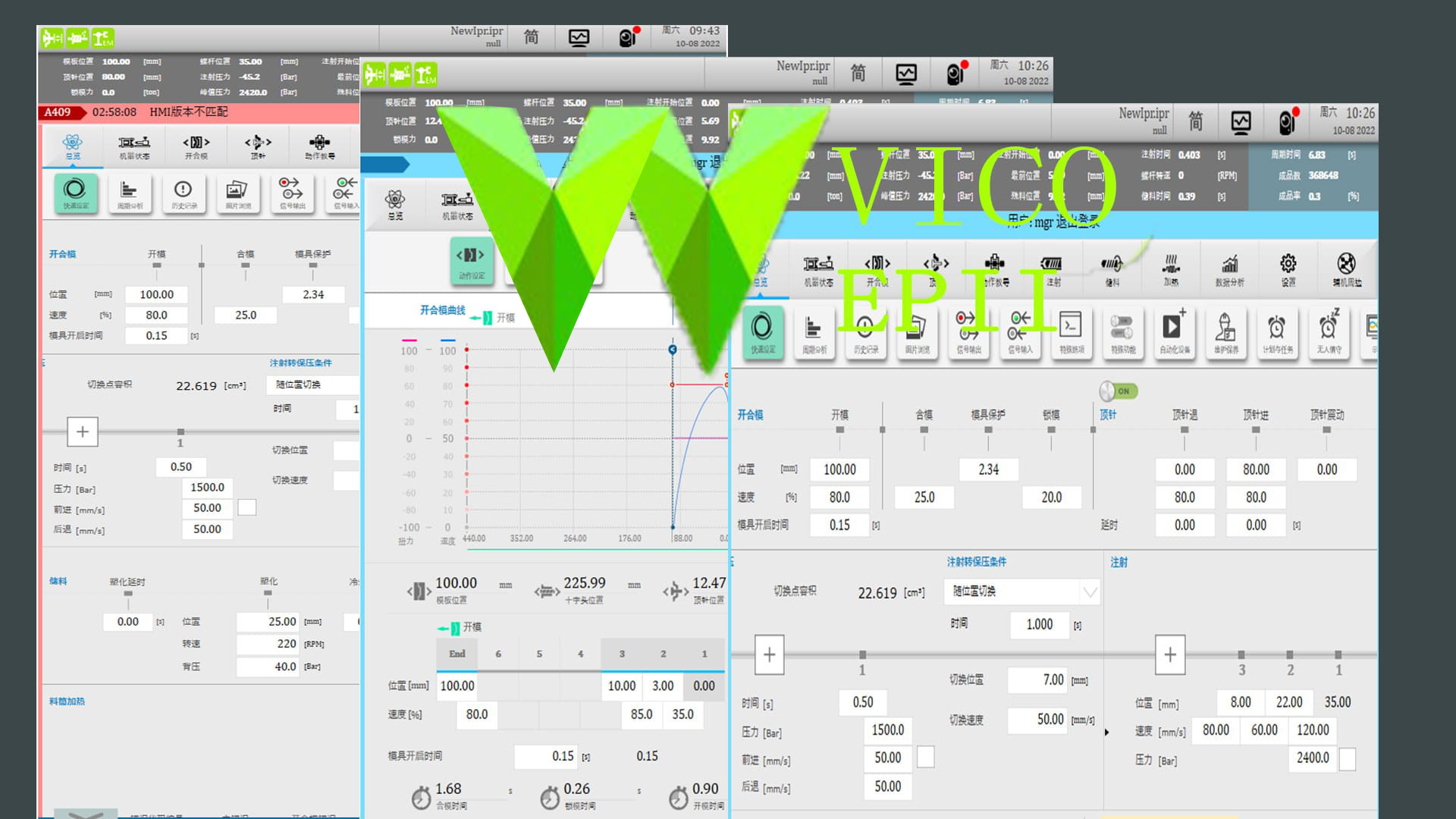Edit 时间 1.000 s field in front window
This screenshot has height=819, width=1456.
point(1041,625)
